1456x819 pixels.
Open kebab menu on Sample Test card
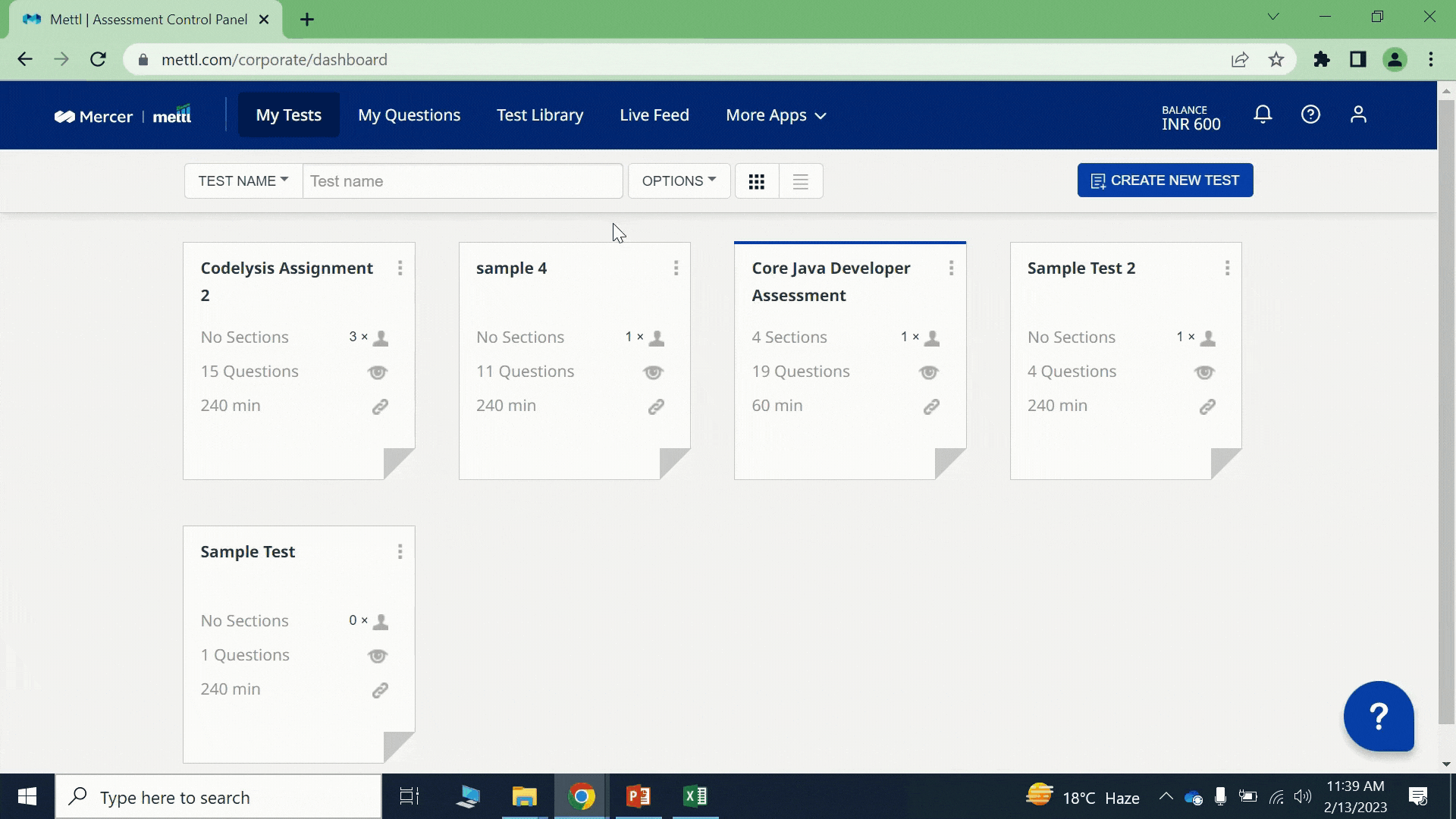point(400,552)
